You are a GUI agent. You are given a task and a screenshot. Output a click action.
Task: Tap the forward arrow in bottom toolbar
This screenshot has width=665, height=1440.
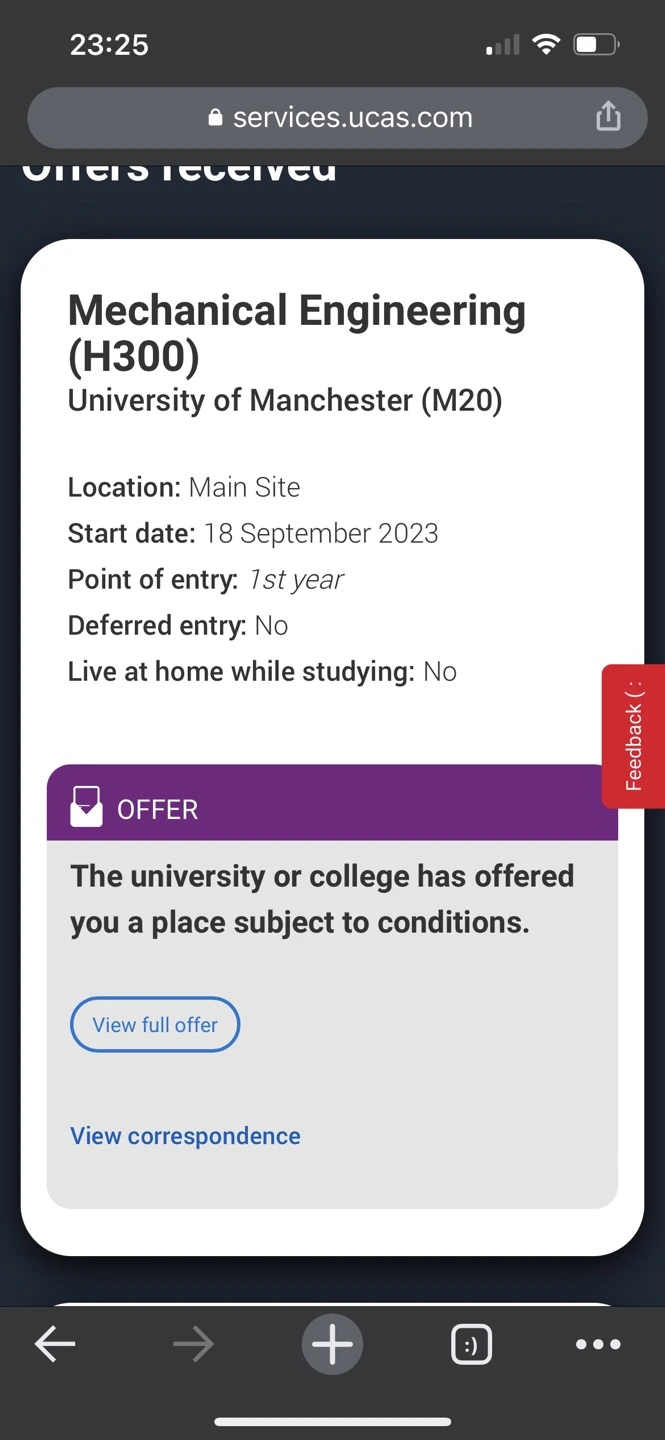point(193,1345)
